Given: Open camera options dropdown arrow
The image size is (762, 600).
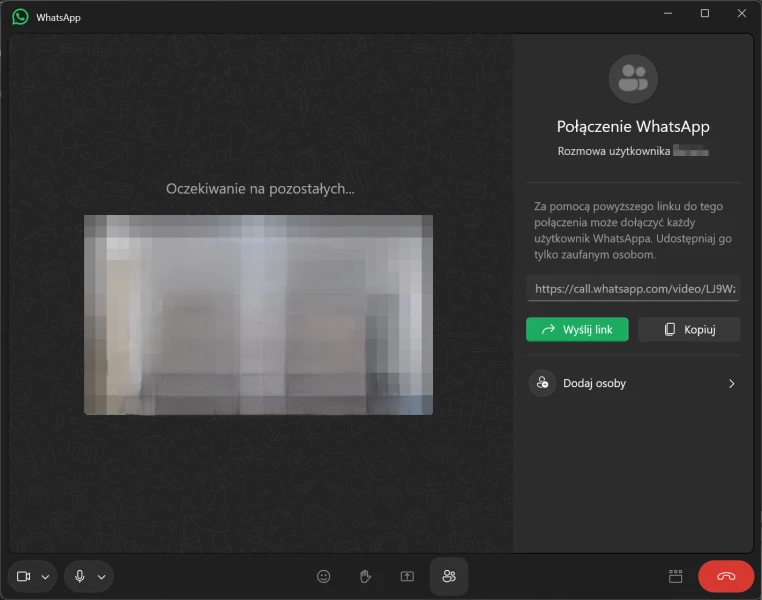Looking at the screenshot, I should (x=45, y=577).
